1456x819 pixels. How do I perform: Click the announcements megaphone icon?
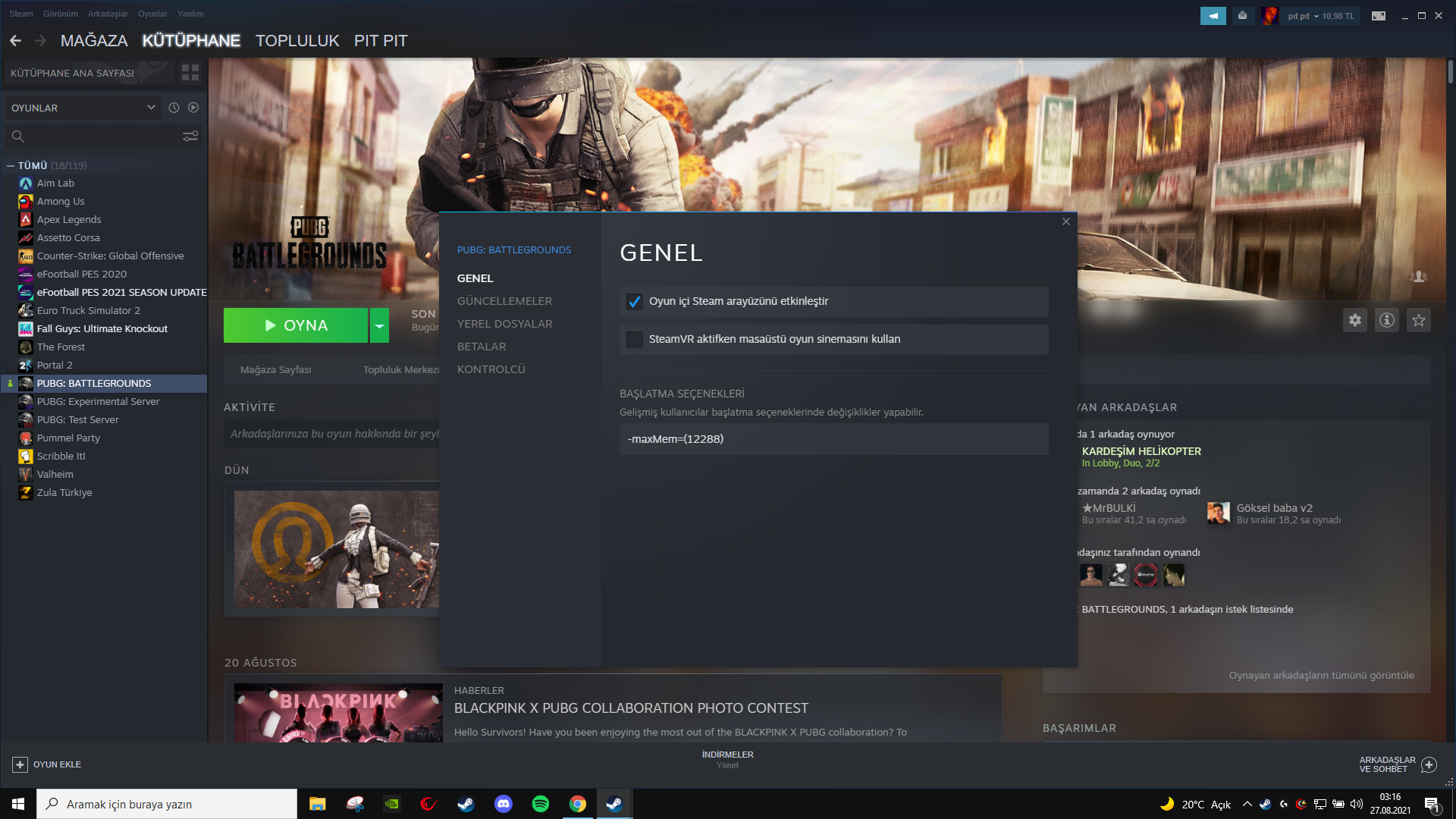pos(1213,16)
